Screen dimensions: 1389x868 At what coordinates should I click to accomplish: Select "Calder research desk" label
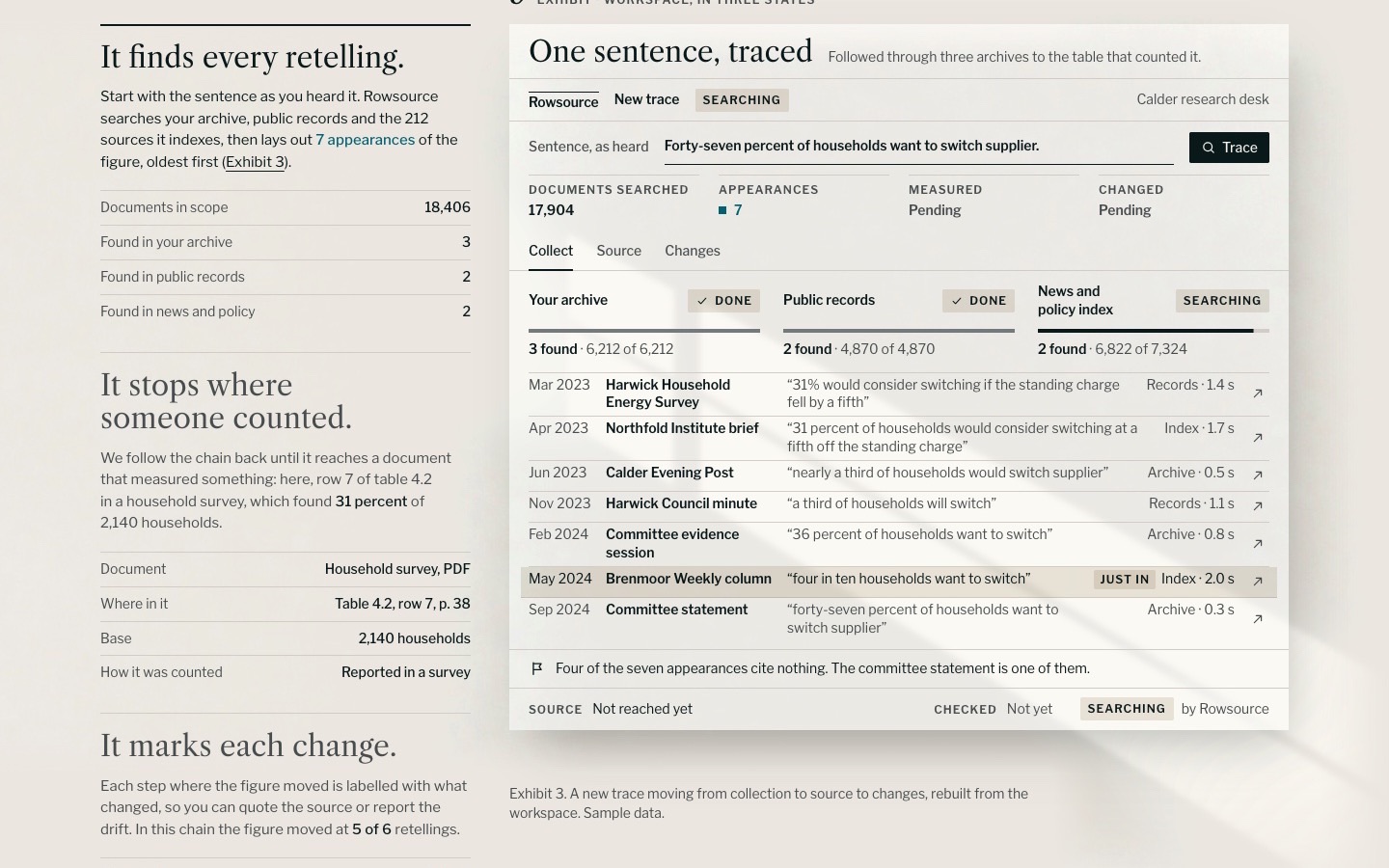tap(1203, 99)
